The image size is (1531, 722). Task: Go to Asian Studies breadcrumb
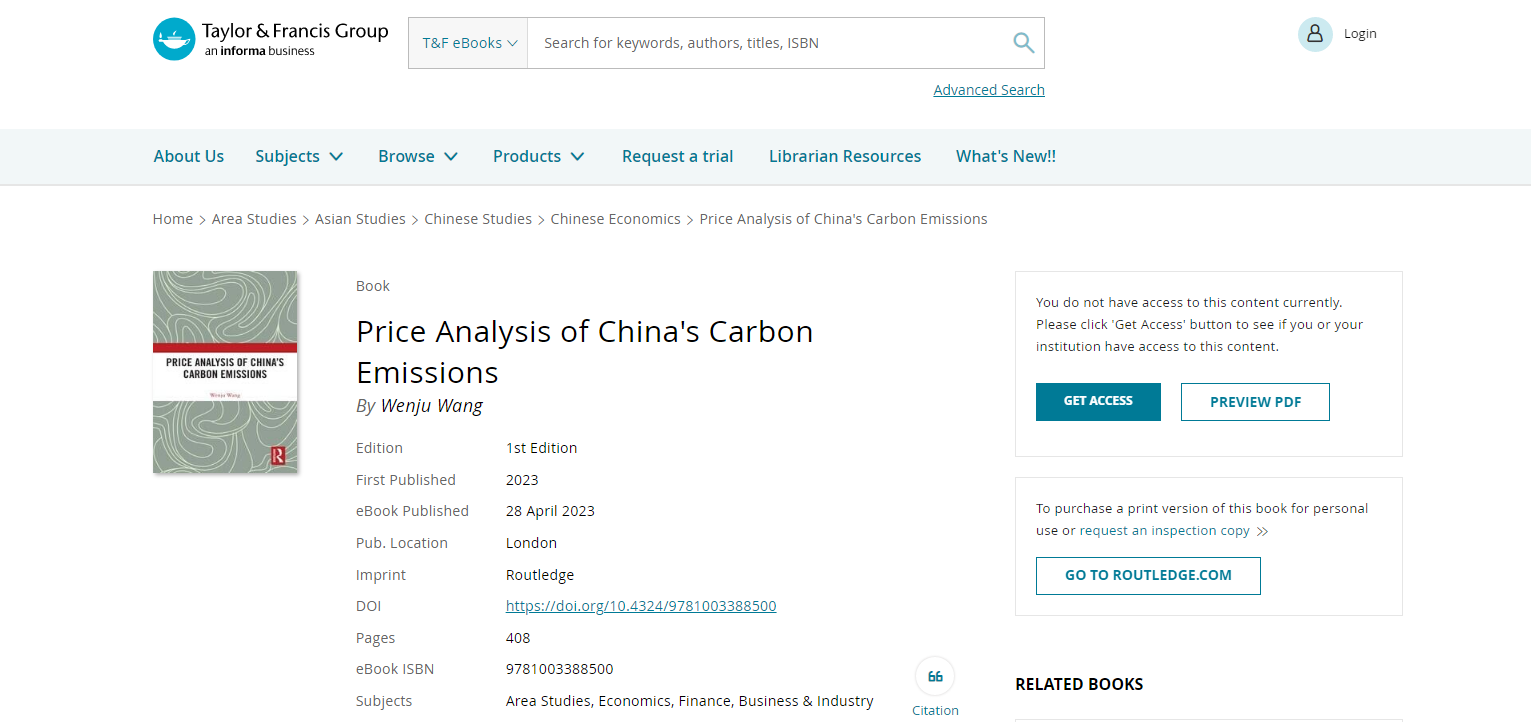(360, 219)
